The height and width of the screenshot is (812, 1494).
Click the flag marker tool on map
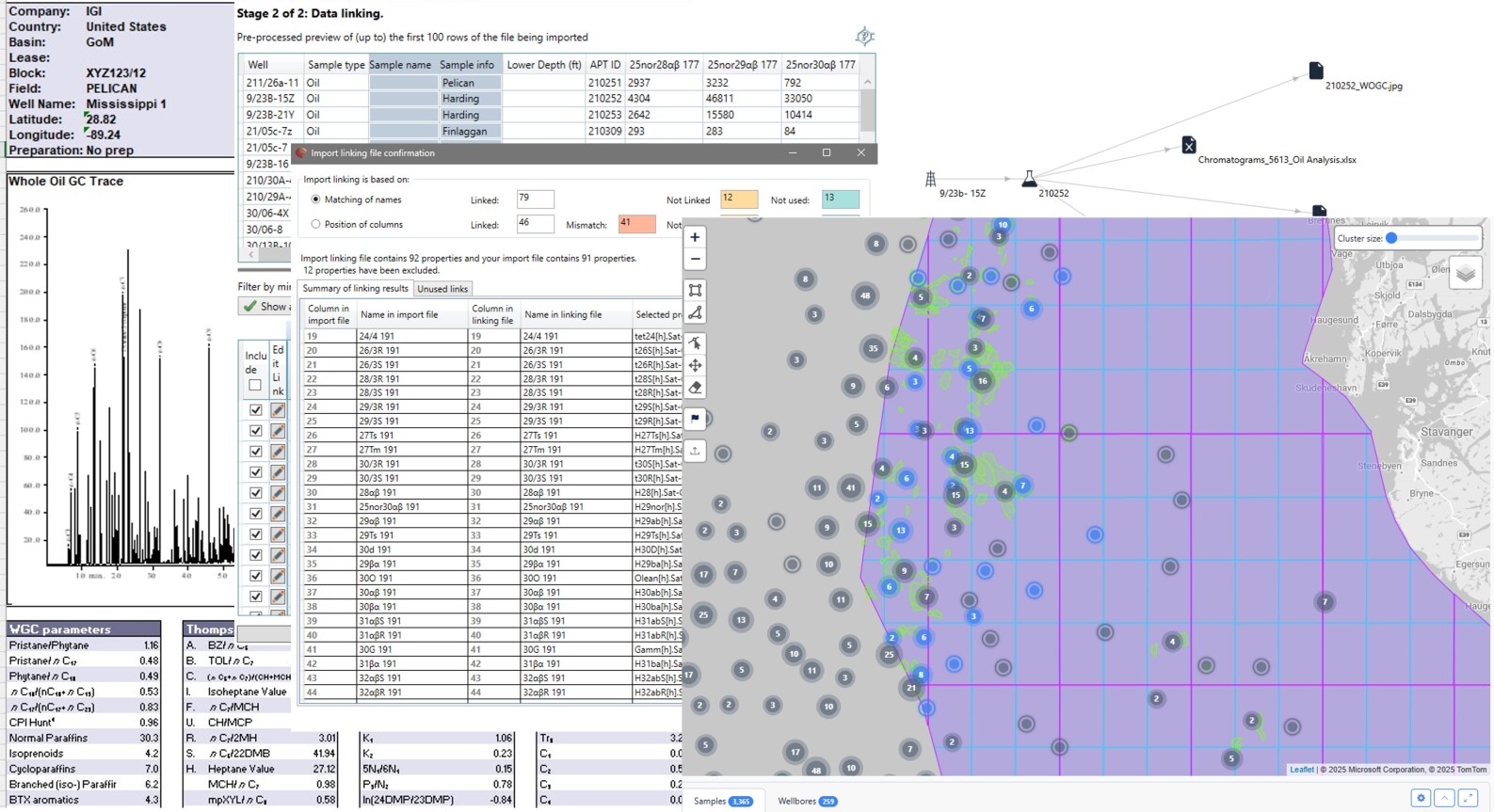[x=695, y=419]
